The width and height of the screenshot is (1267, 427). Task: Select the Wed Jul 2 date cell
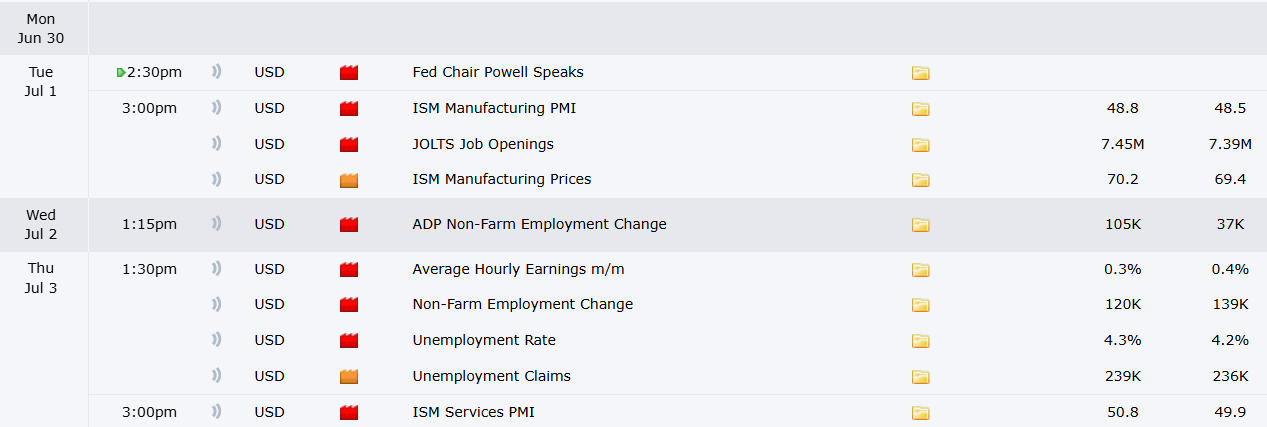point(41,224)
